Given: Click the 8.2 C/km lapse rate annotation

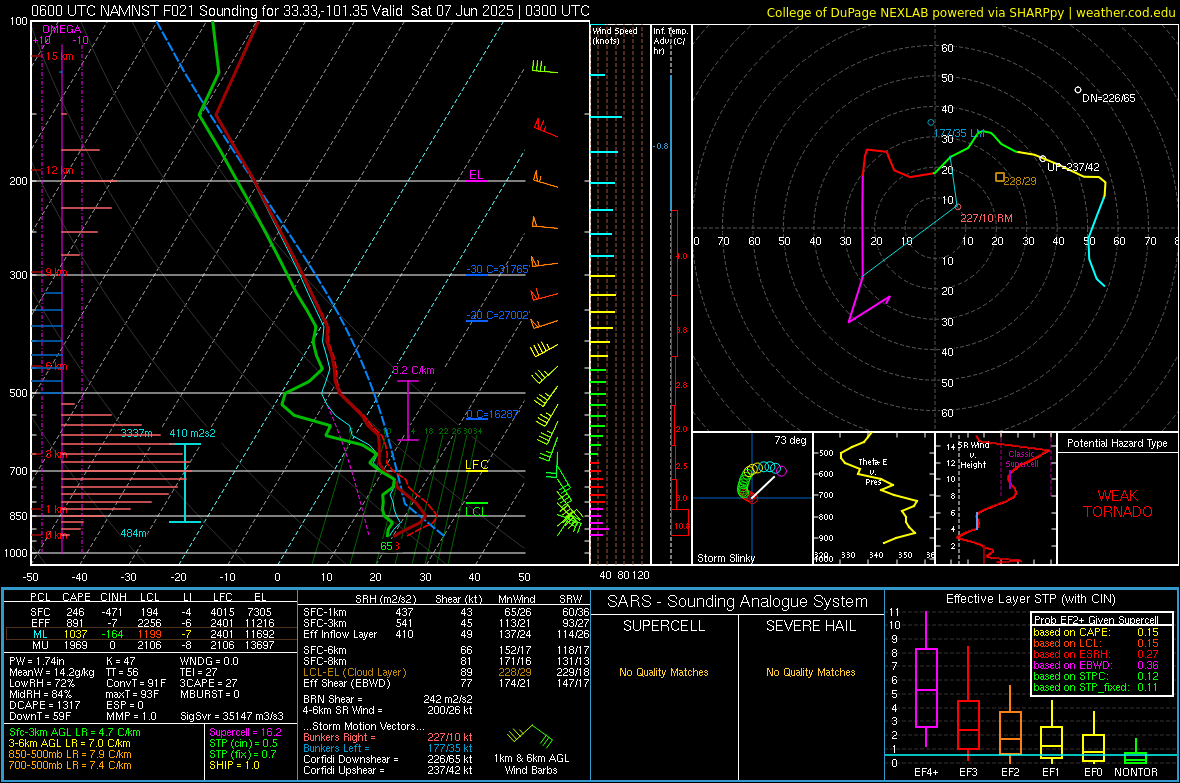Looking at the screenshot, I should pyautogui.click(x=413, y=370).
